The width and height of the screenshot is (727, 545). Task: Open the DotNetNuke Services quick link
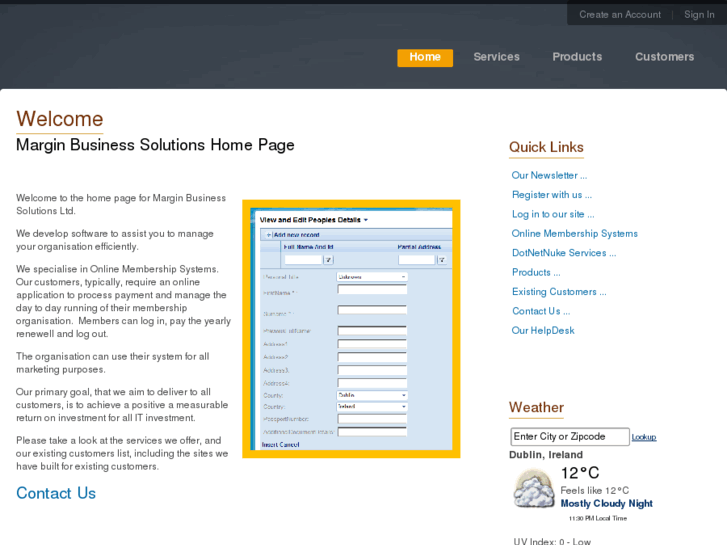coord(564,253)
